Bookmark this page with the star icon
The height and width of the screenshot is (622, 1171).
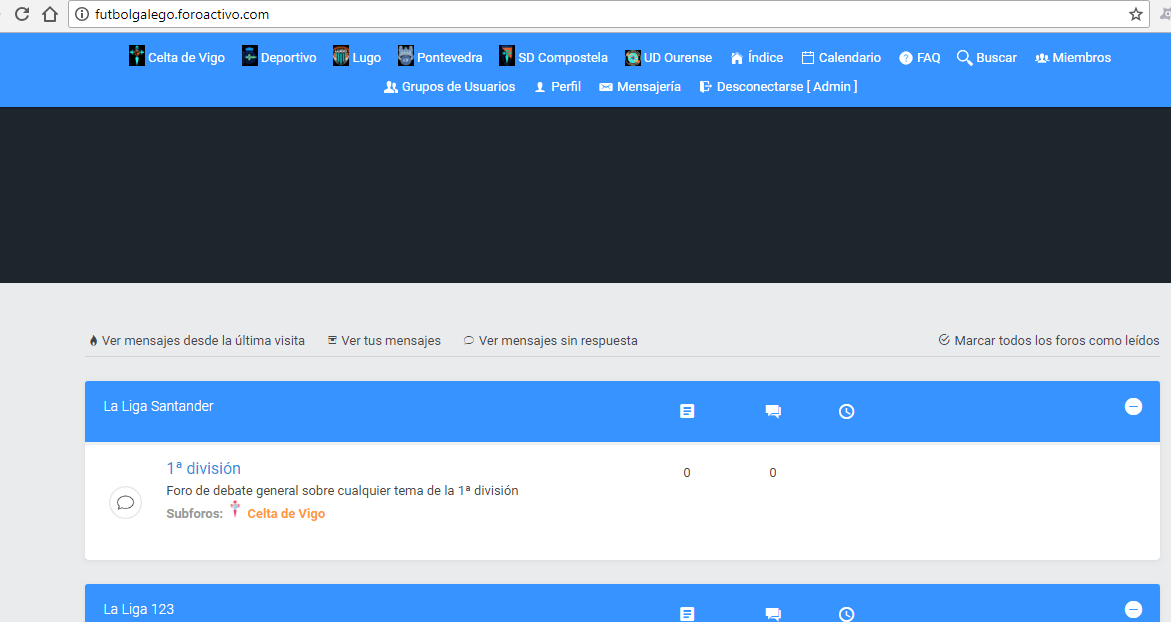(x=1136, y=14)
